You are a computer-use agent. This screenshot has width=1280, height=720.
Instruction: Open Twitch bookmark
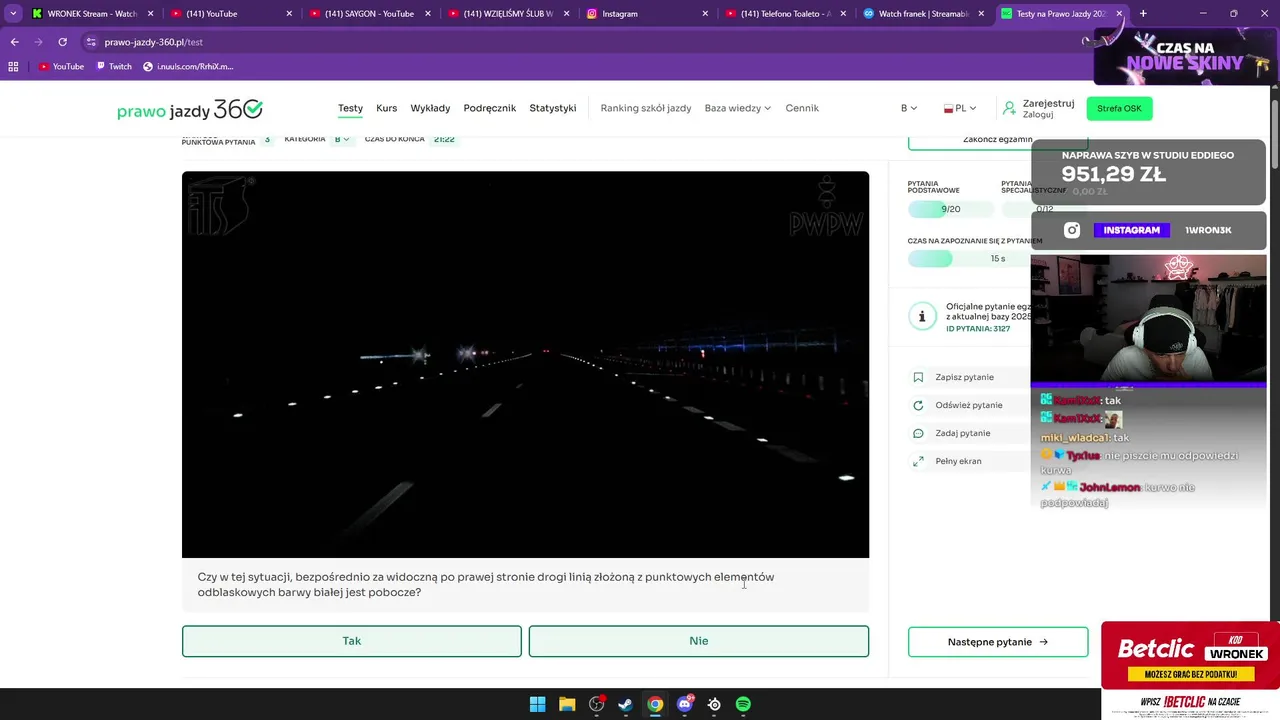pyautogui.click(x=113, y=66)
